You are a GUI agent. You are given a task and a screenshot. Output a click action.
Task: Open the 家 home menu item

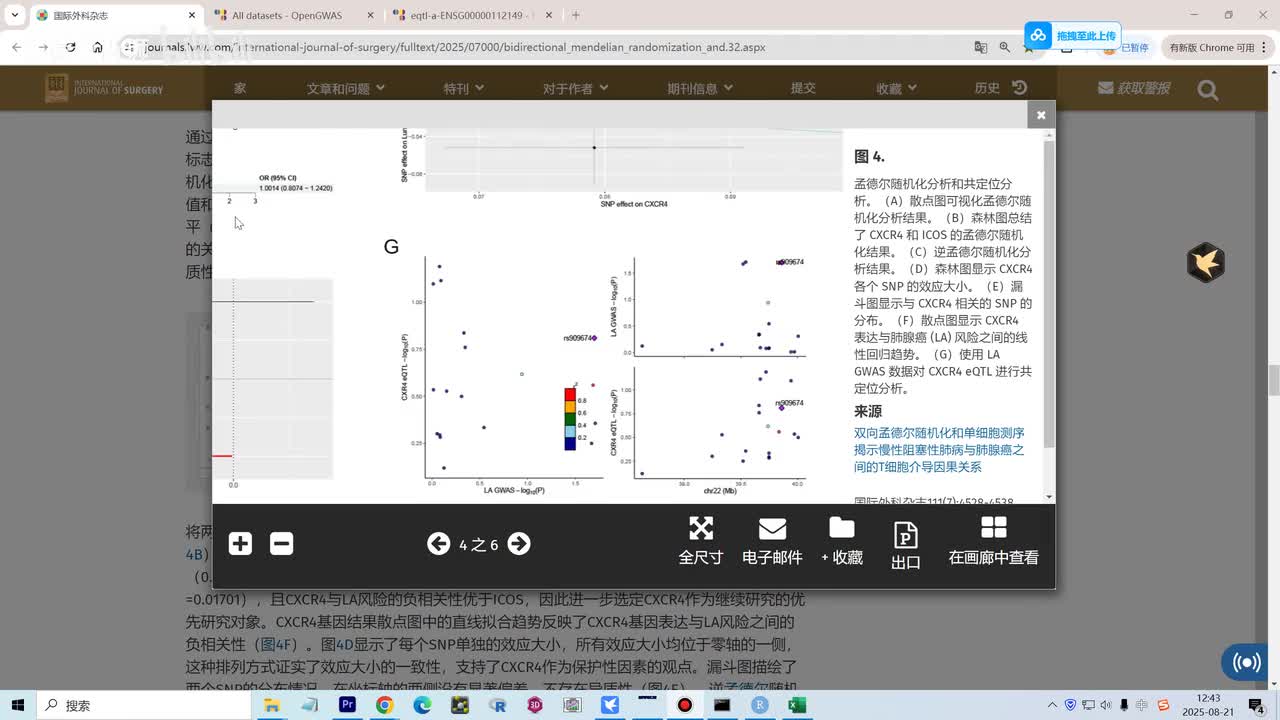click(x=240, y=88)
